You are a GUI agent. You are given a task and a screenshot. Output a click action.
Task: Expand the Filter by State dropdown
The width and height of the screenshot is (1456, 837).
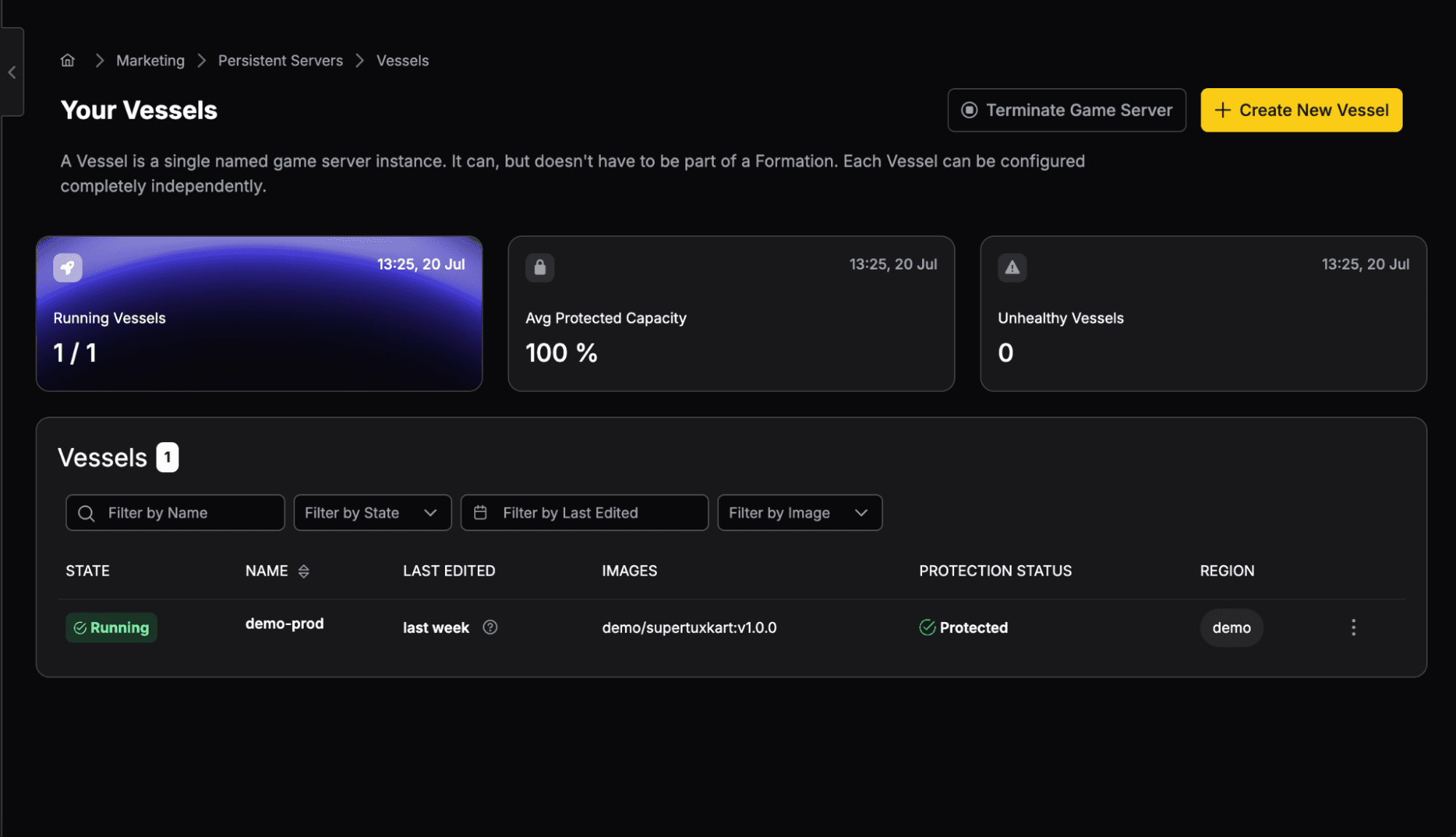[372, 513]
